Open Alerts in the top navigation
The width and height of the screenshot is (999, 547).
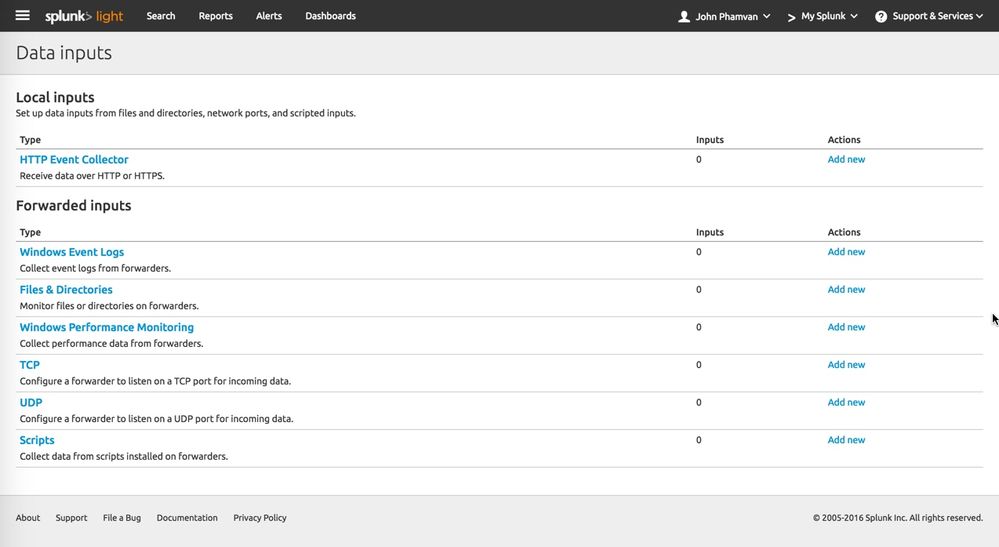[269, 16]
